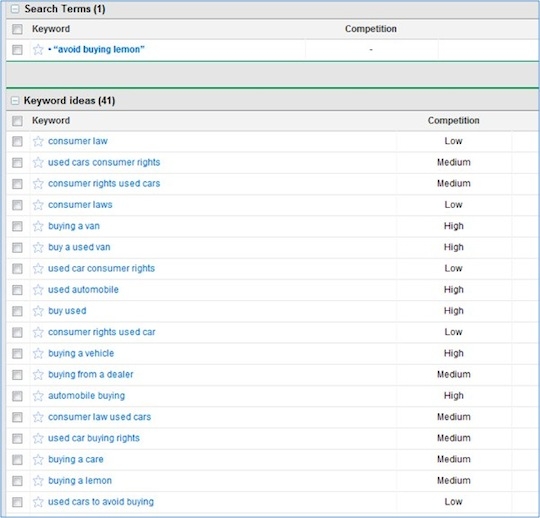This screenshot has width=540, height=518.
Task: Star the buying a van keyword
Action: click(x=38, y=226)
